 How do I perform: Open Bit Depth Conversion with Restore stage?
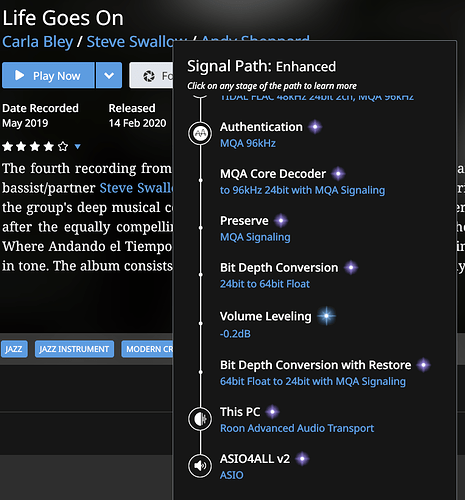click(x=316, y=365)
